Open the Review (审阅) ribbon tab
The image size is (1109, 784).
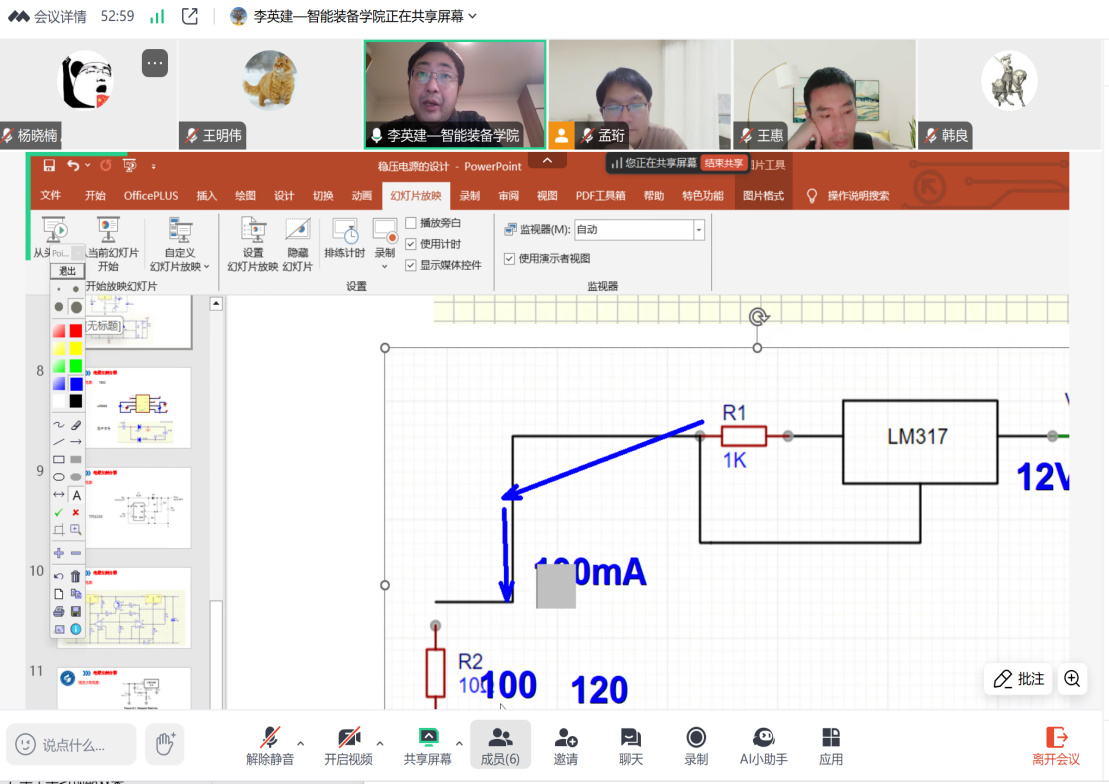[508, 196]
